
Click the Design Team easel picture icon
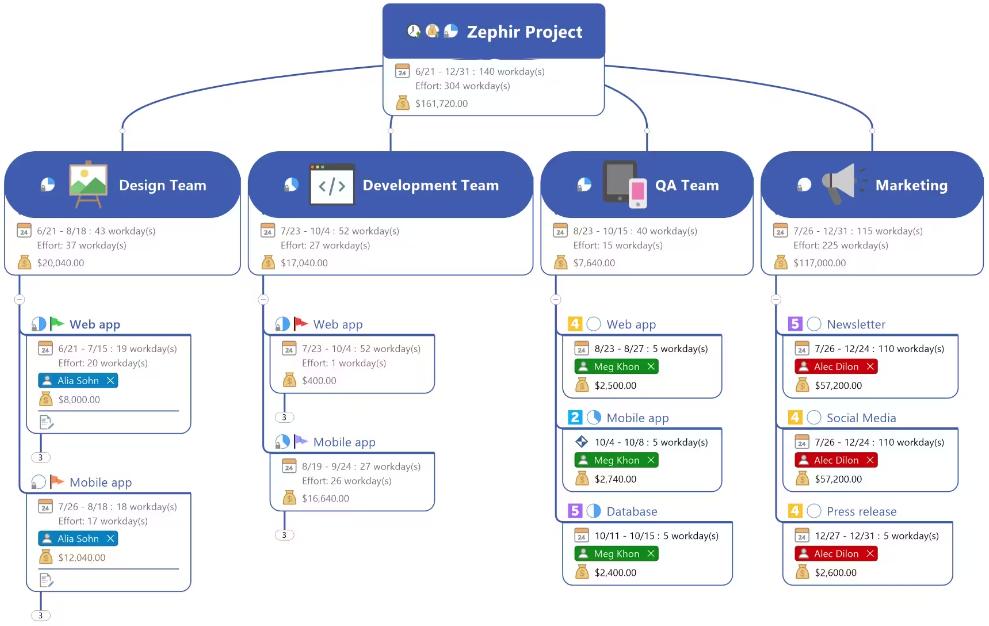pos(88,184)
